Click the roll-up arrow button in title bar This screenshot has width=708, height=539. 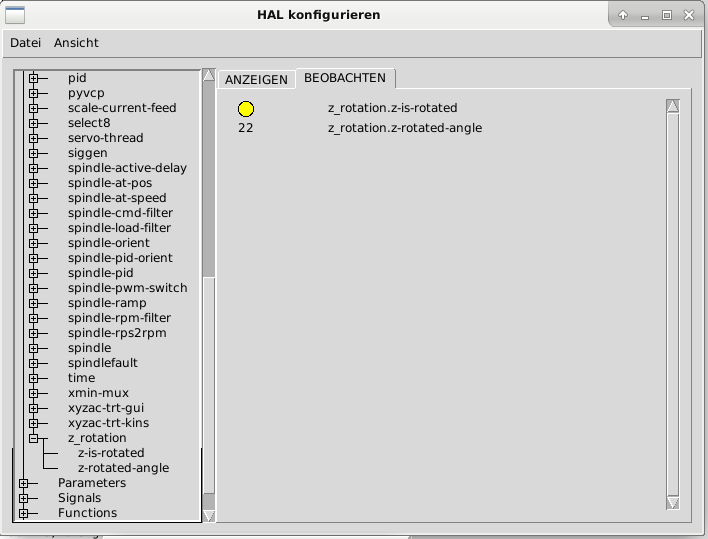622,15
